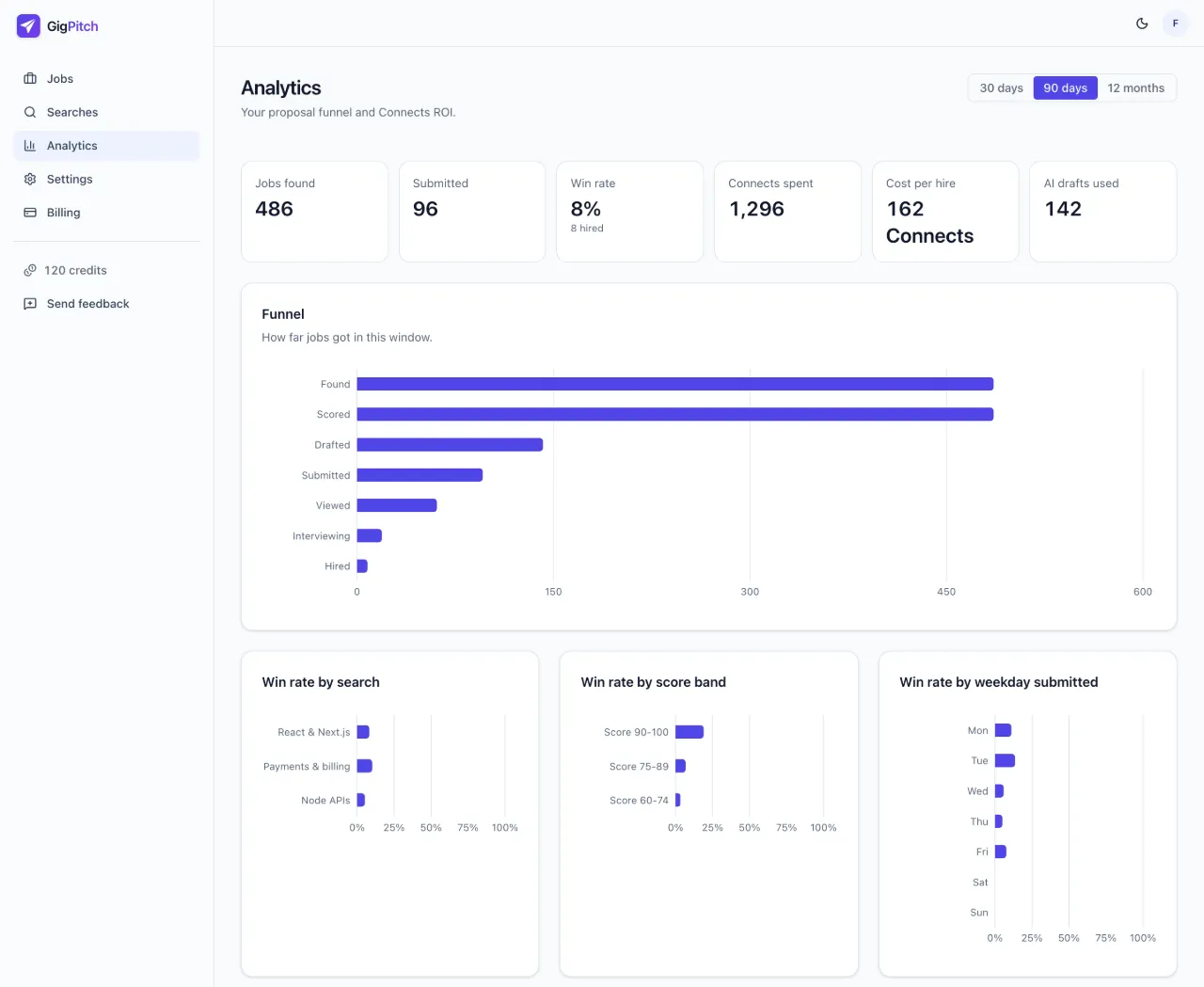Click the Score 90-100 bar
The image size is (1204, 987).
[x=689, y=732]
